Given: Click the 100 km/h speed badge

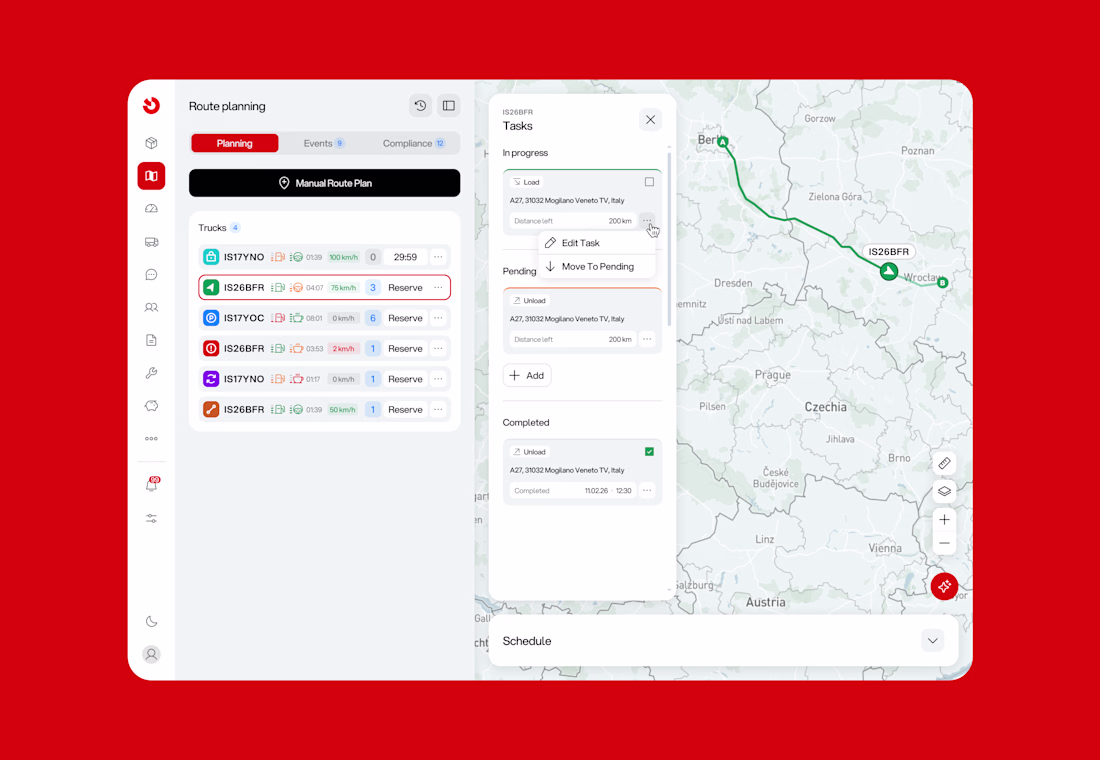Looking at the screenshot, I should 344,257.
